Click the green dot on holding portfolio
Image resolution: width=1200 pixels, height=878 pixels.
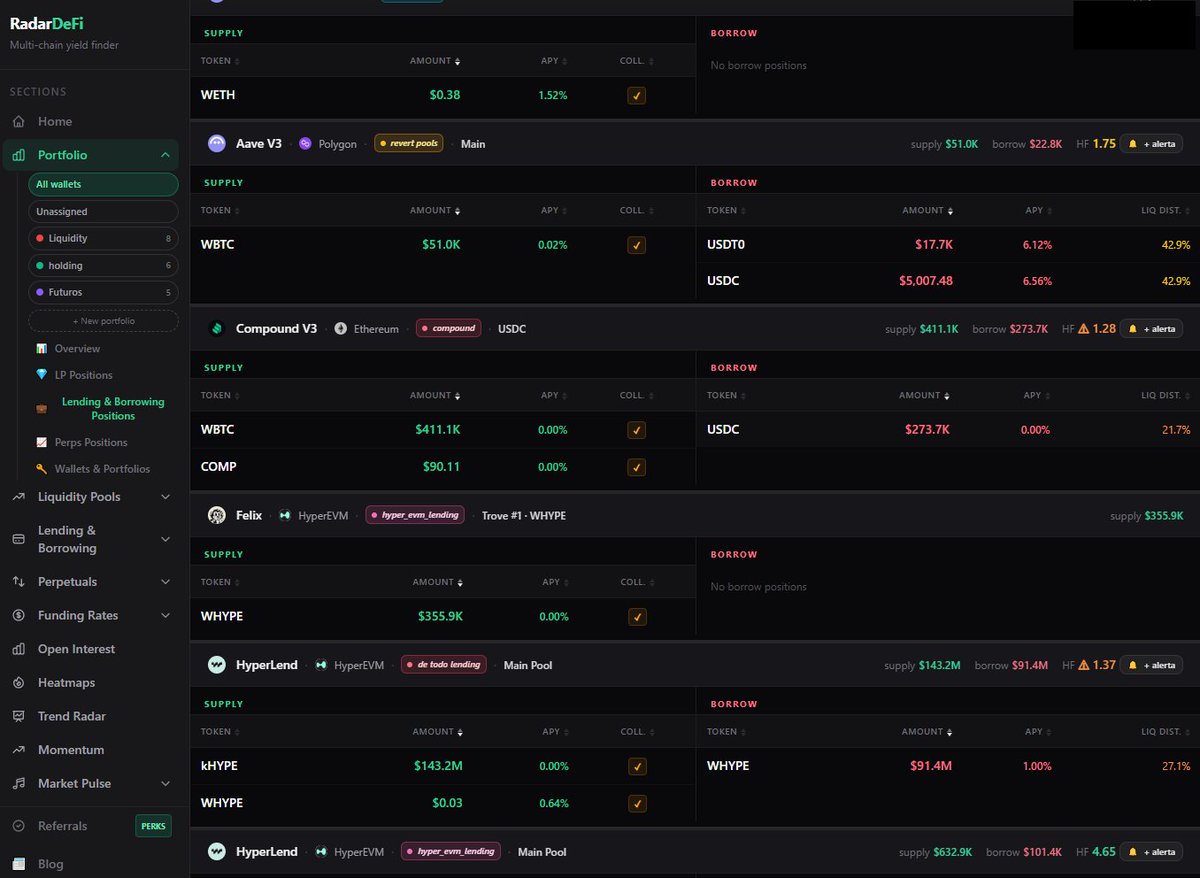coord(39,266)
